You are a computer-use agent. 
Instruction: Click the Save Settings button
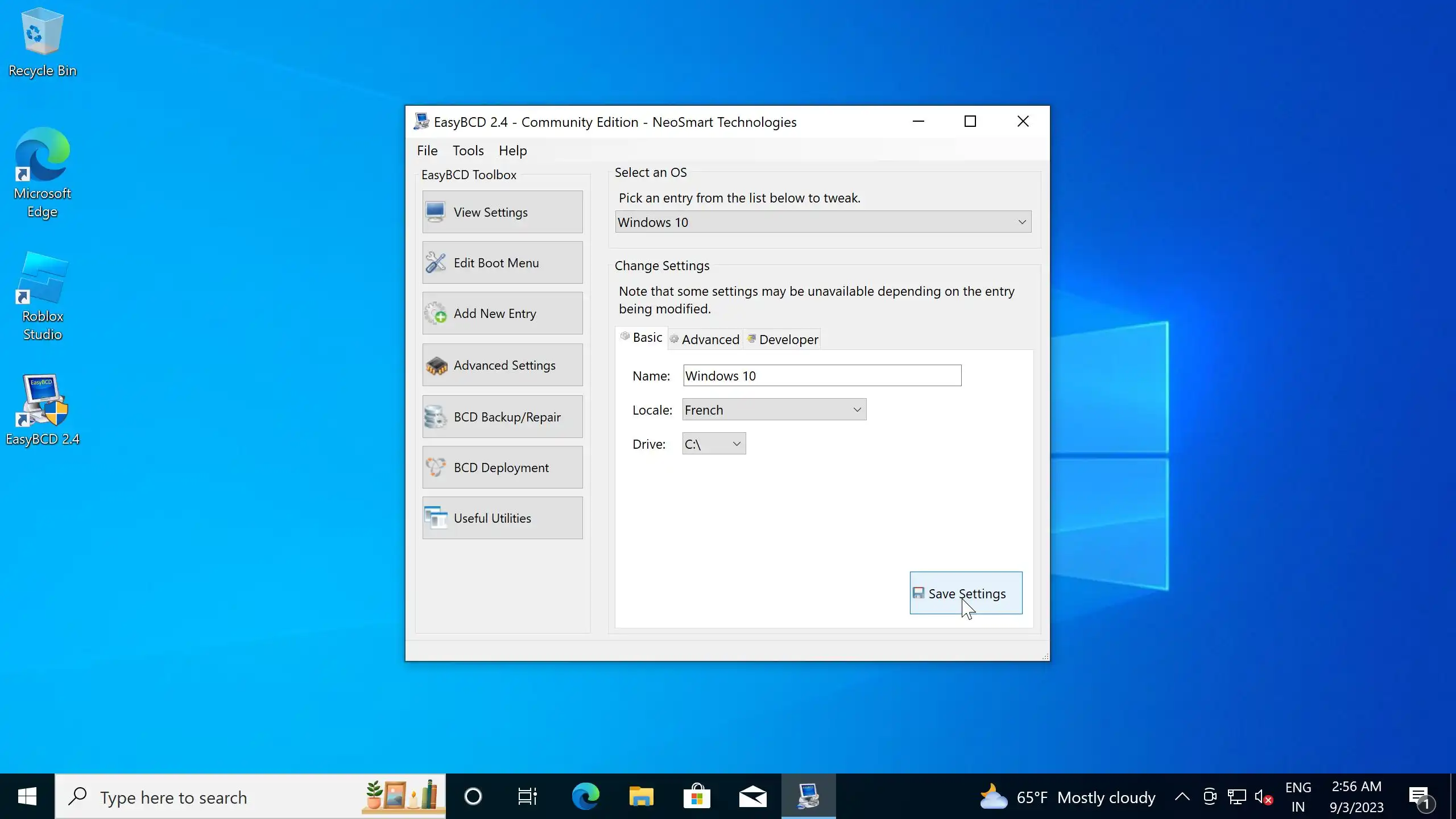coord(966,593)
